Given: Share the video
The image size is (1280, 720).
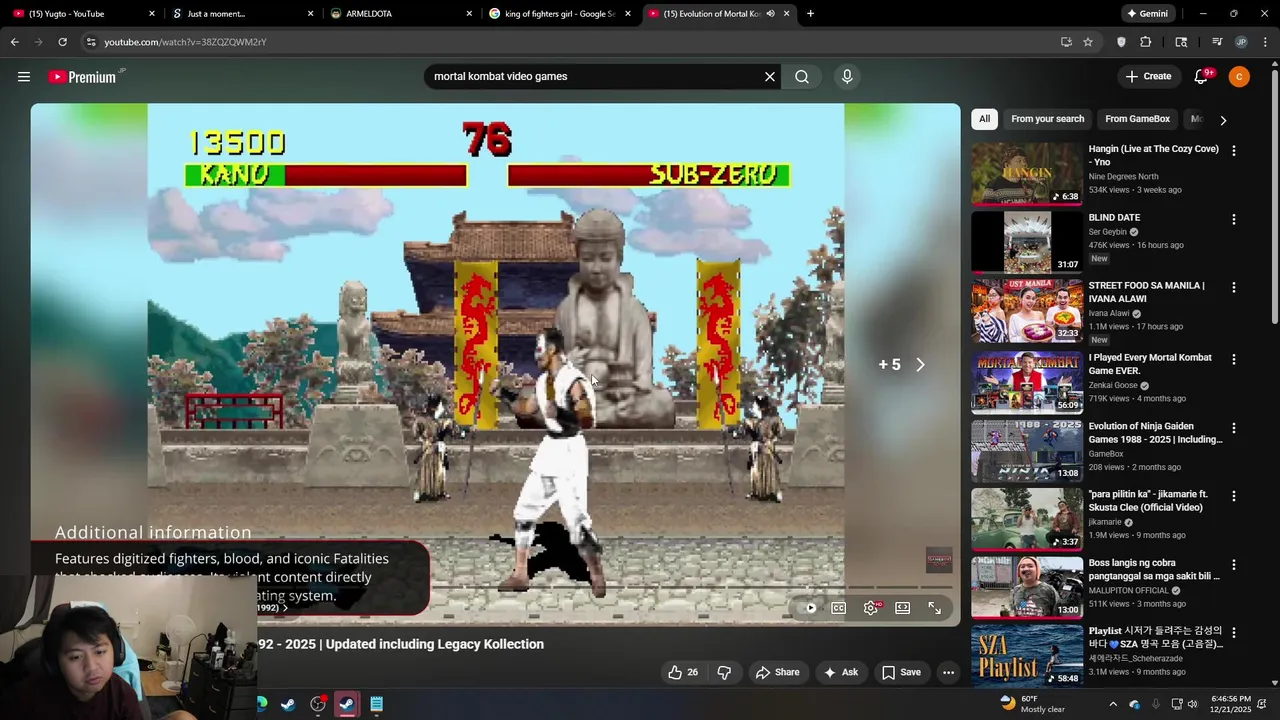Looking at the screenshot, I should click(778, 672).
